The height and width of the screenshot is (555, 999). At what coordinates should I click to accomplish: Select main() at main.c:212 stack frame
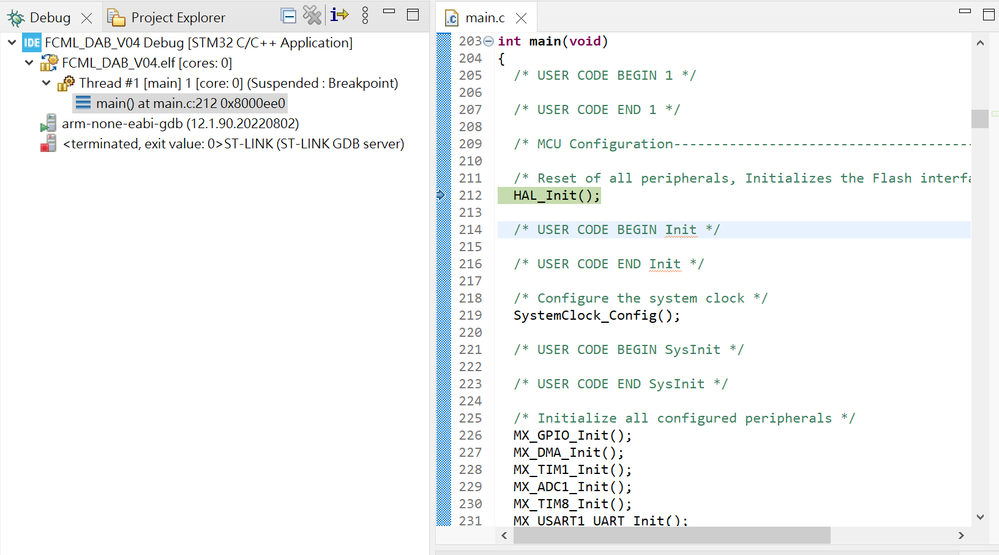pyautogui.click(x=190, y=103)
